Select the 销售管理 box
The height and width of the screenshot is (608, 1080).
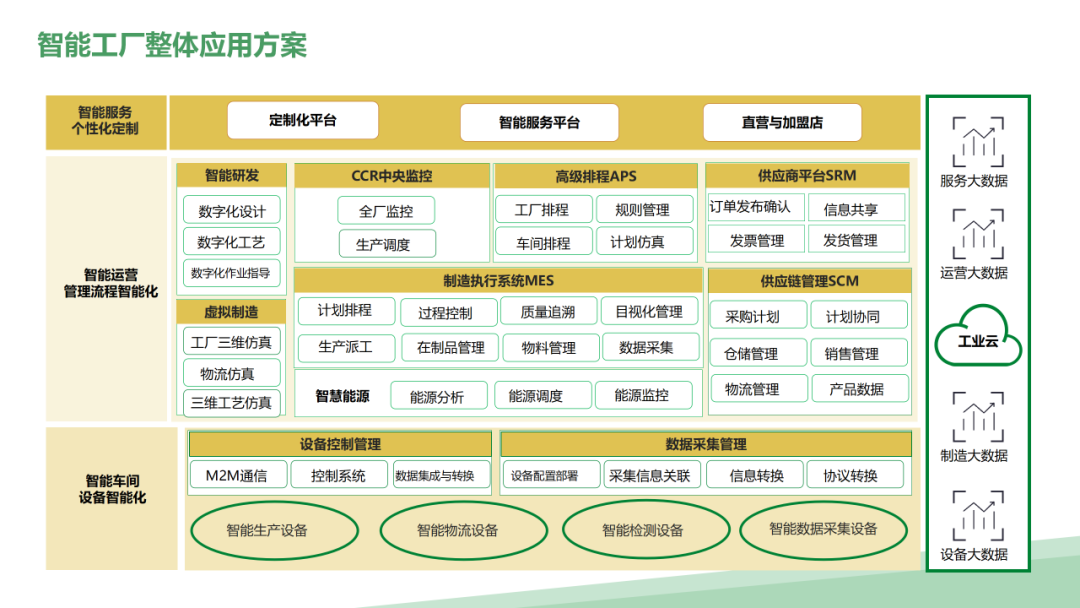click(x=859, y=353)
